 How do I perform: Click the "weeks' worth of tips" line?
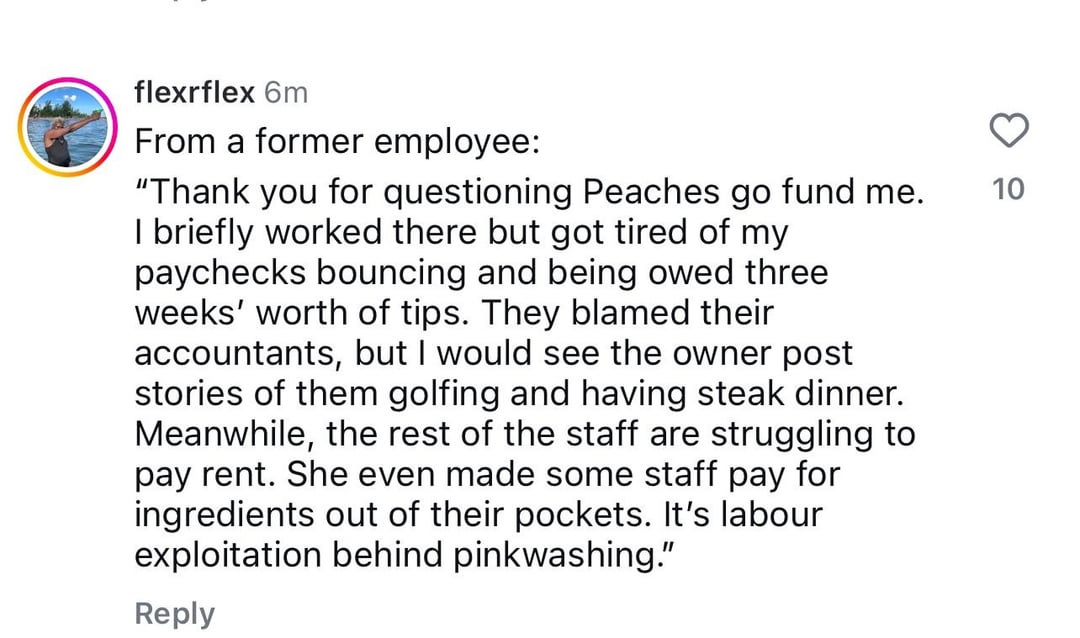click(454, 313)
